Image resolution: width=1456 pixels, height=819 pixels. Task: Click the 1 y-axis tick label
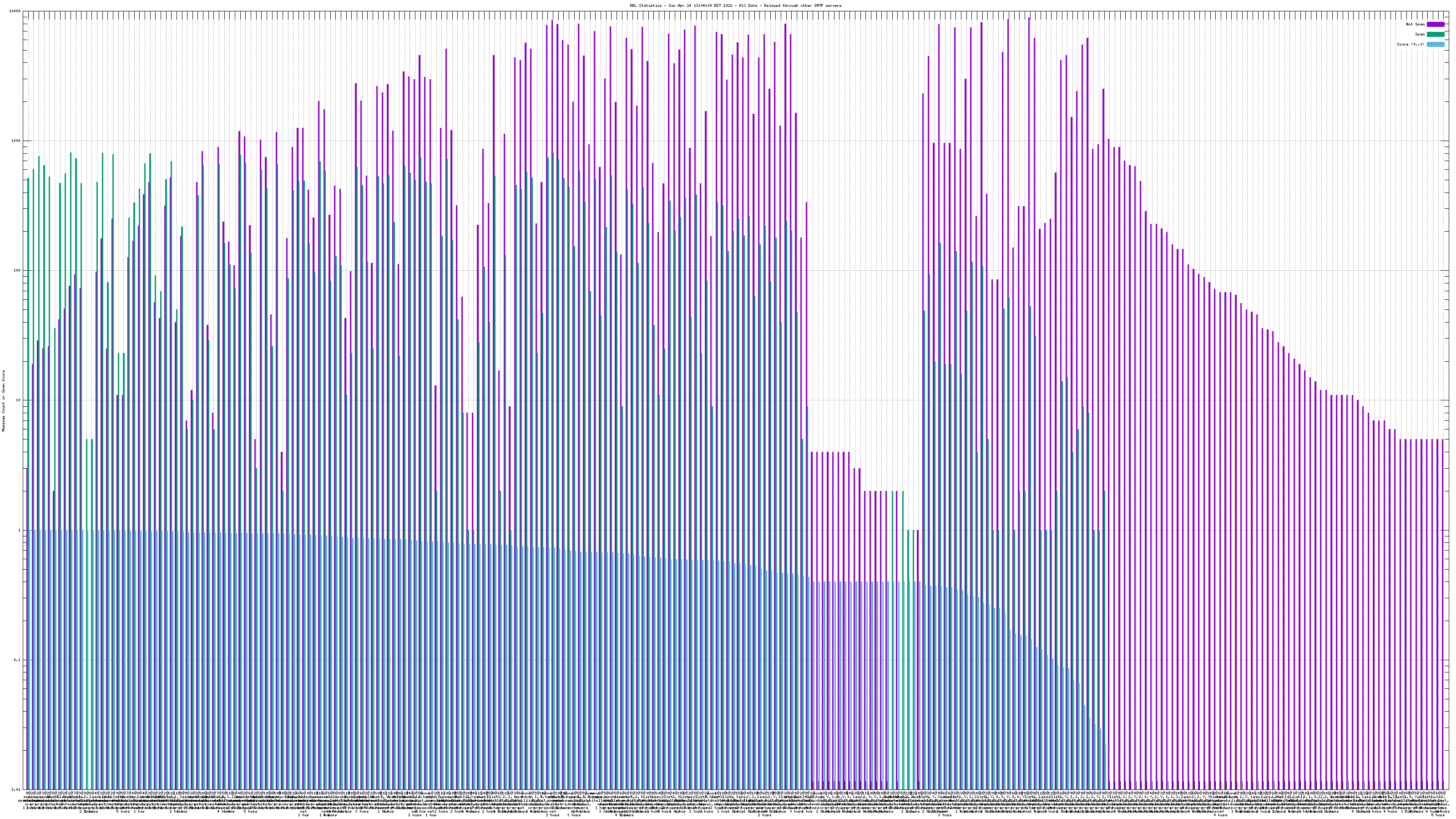(20, 530)
